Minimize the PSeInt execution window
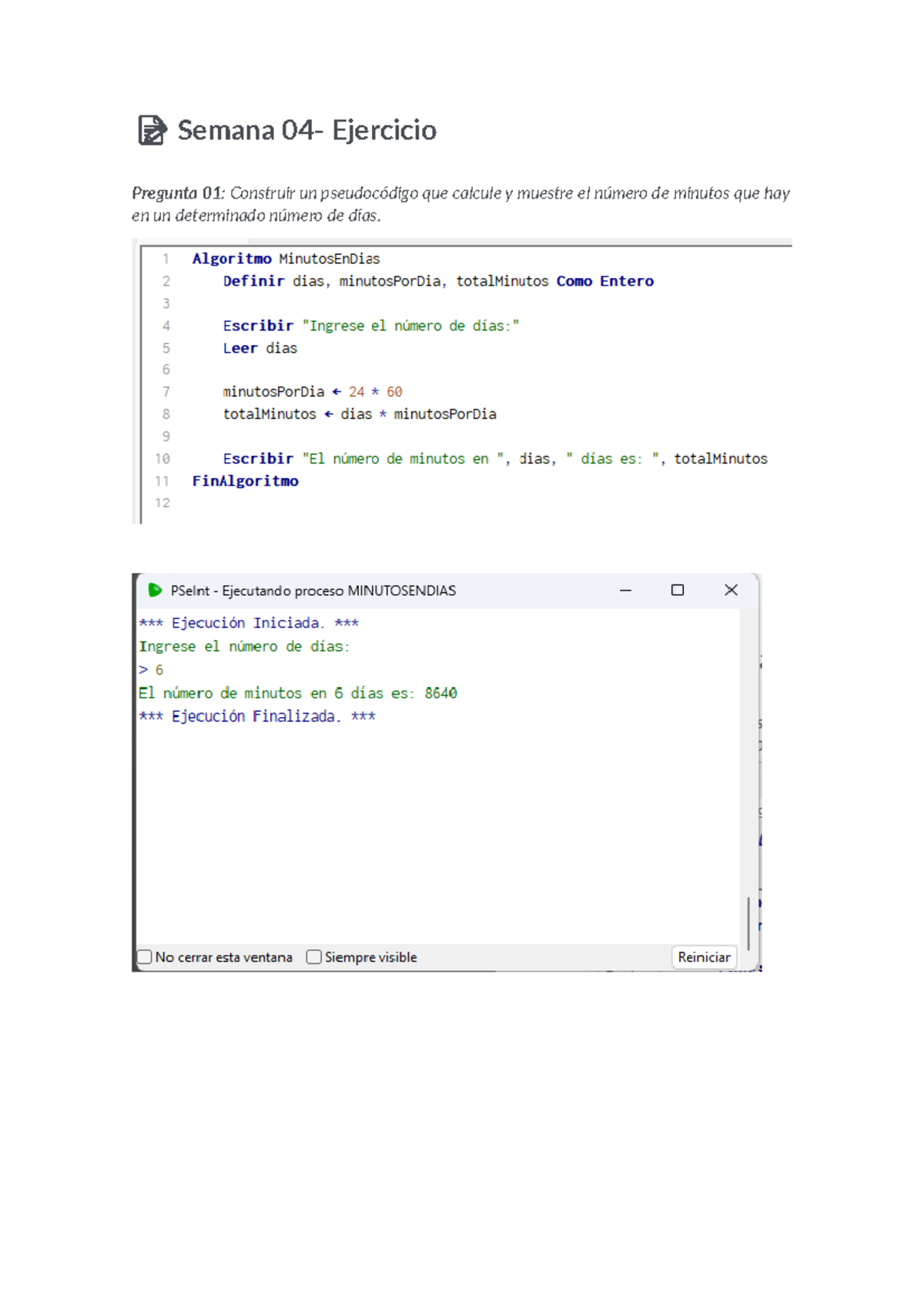Viewport: 924px width, 1306px height. (625, 590)
